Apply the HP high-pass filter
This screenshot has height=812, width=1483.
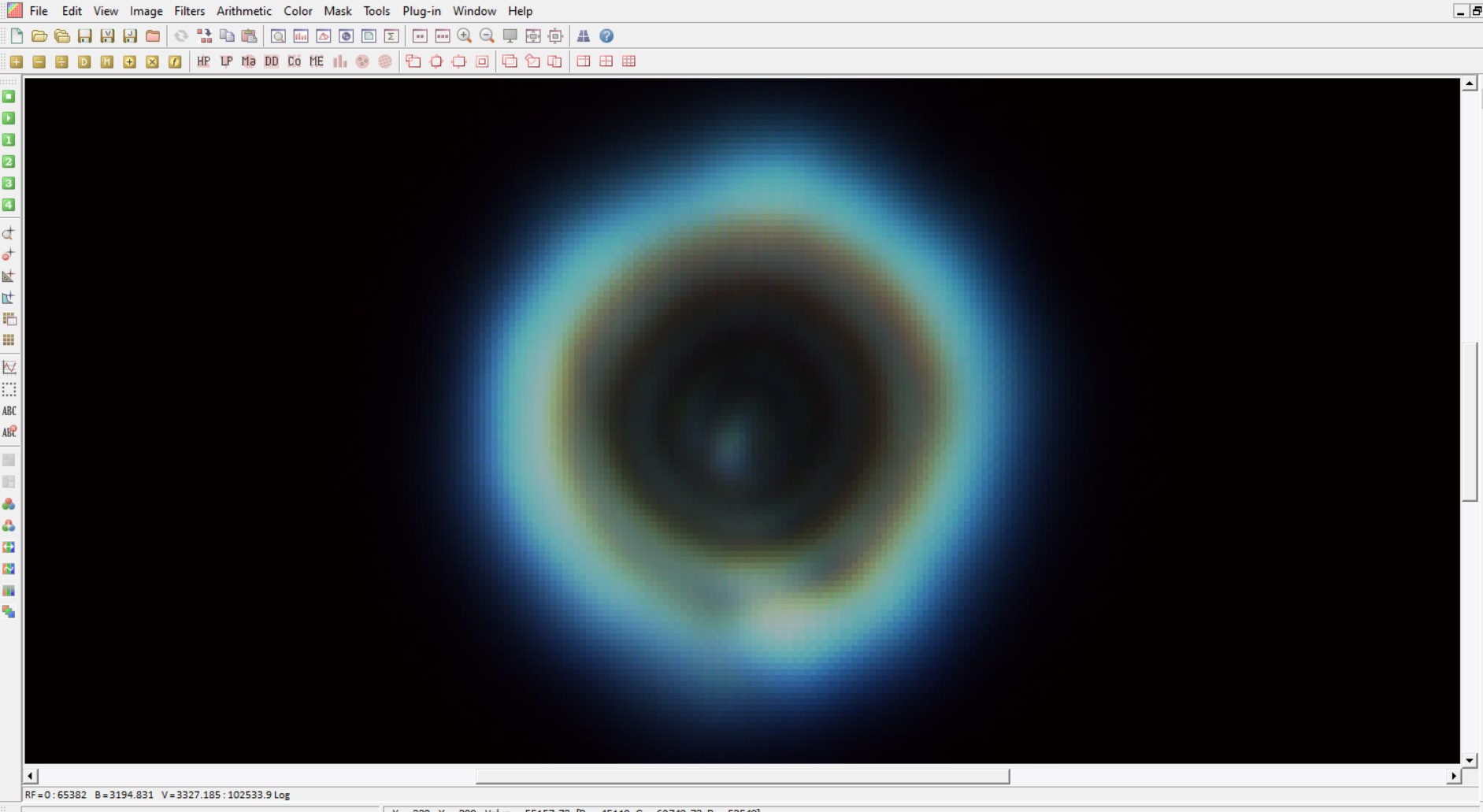[x=203, y=61]
